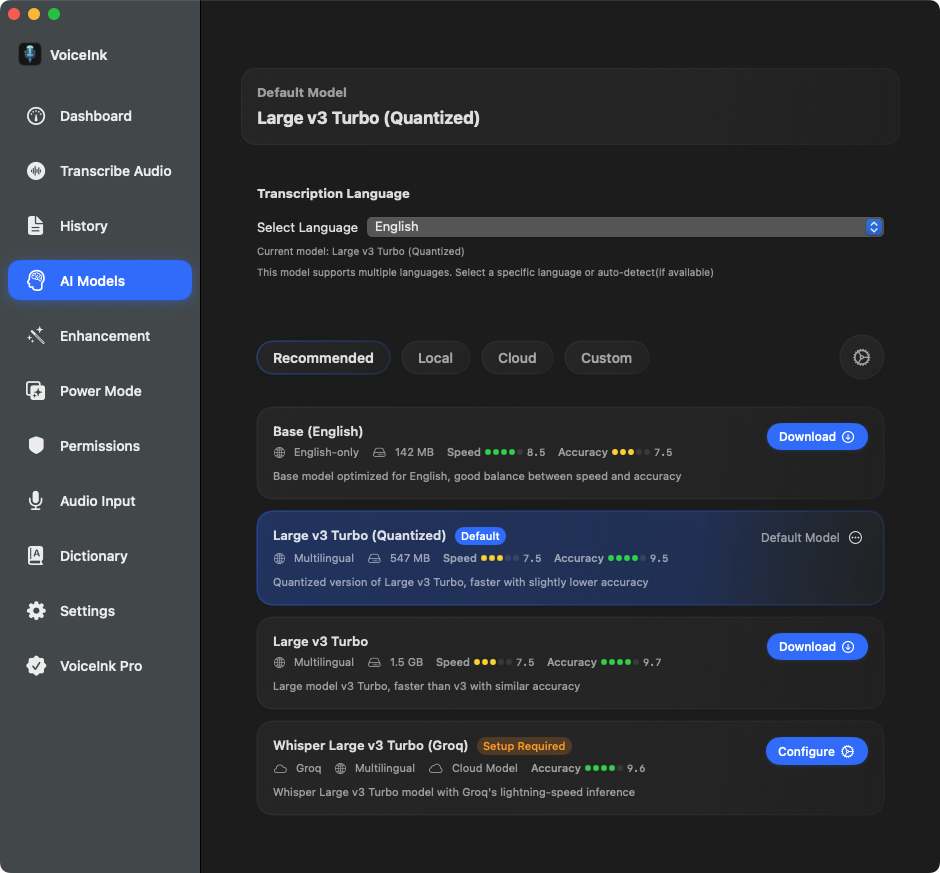Click the Audio Input microphone icon
The image size is (940, 873).
point(36,501)
